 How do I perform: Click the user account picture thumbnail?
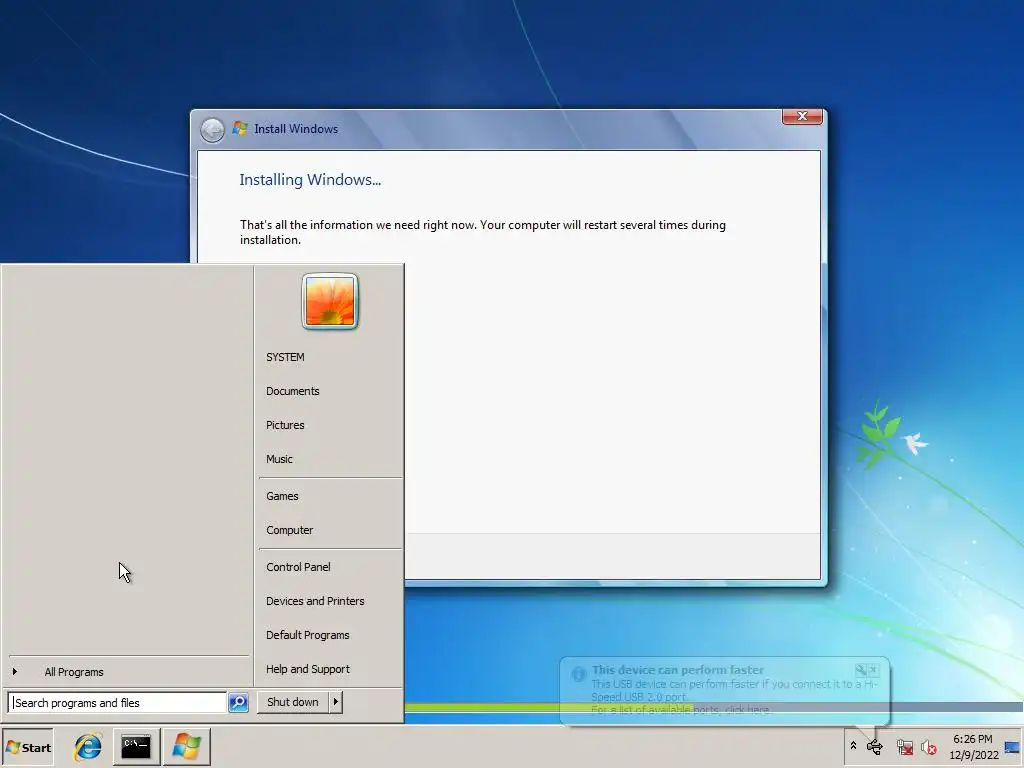click(330, 301)
